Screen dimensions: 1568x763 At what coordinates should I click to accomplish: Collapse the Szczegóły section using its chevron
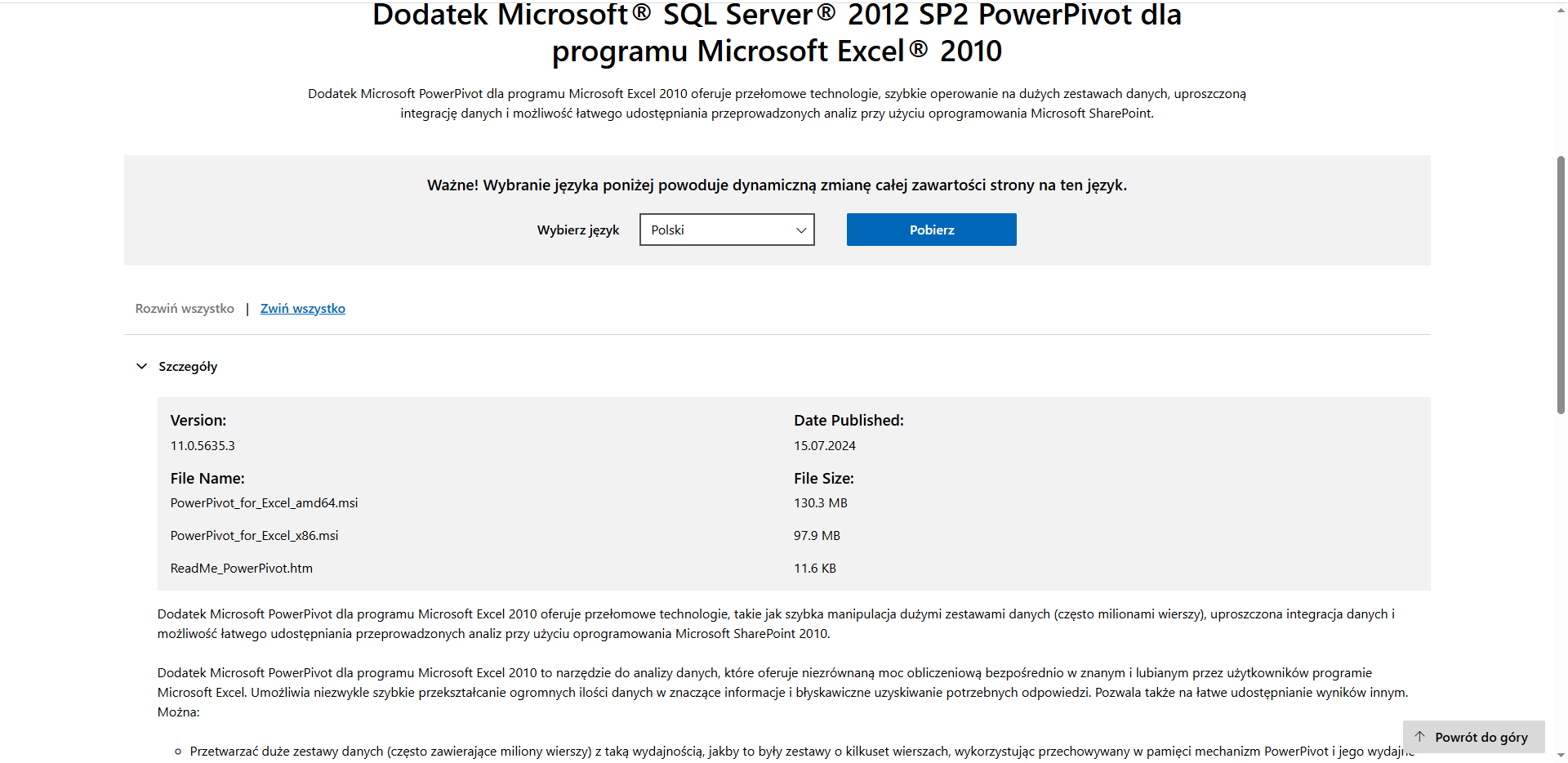click(x=141, y=366)
